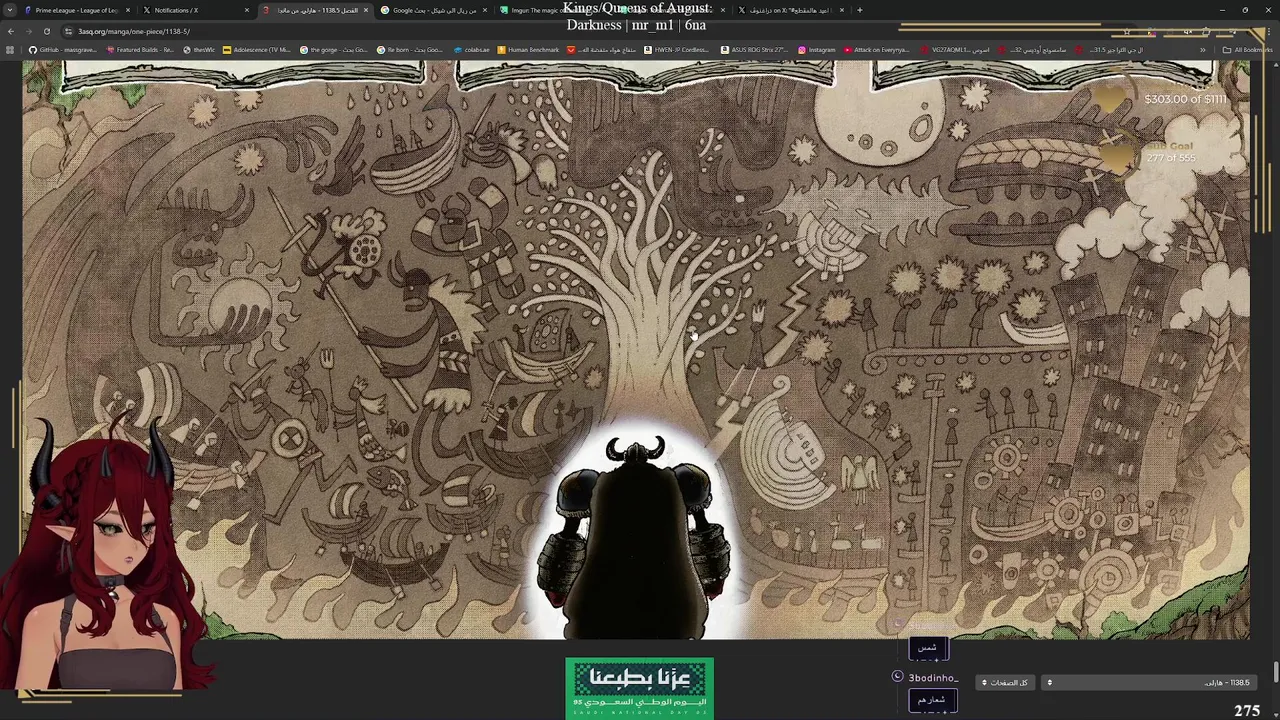Open the VG27AQML1 bookmark

pyautogui.click(x=955, y=50)
